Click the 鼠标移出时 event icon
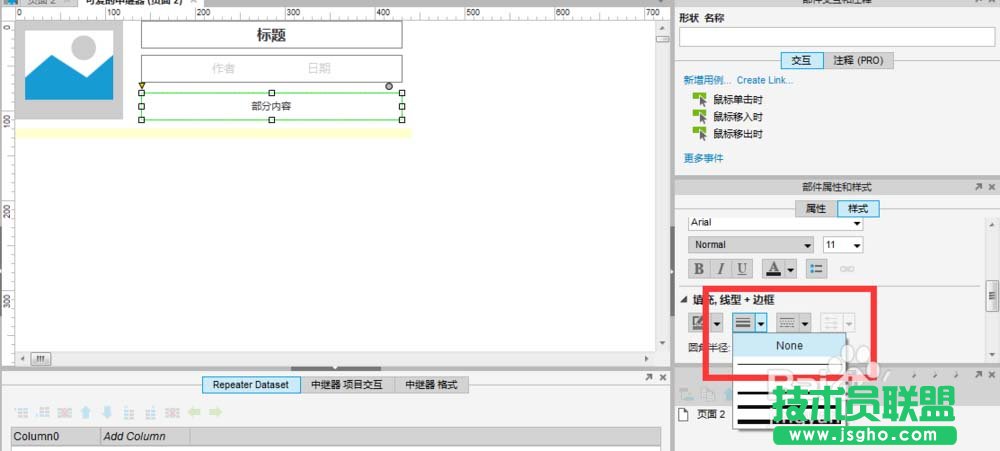Image resolution: width=1000 pixels, height=451 pixels. (x=700, y=134)
